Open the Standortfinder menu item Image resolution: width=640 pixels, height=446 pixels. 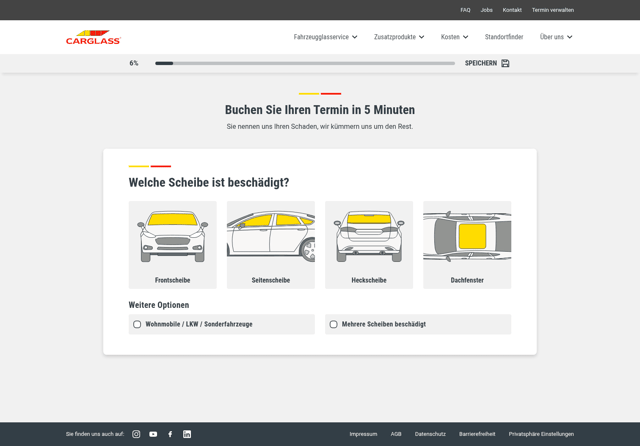[x=504, y=37]
